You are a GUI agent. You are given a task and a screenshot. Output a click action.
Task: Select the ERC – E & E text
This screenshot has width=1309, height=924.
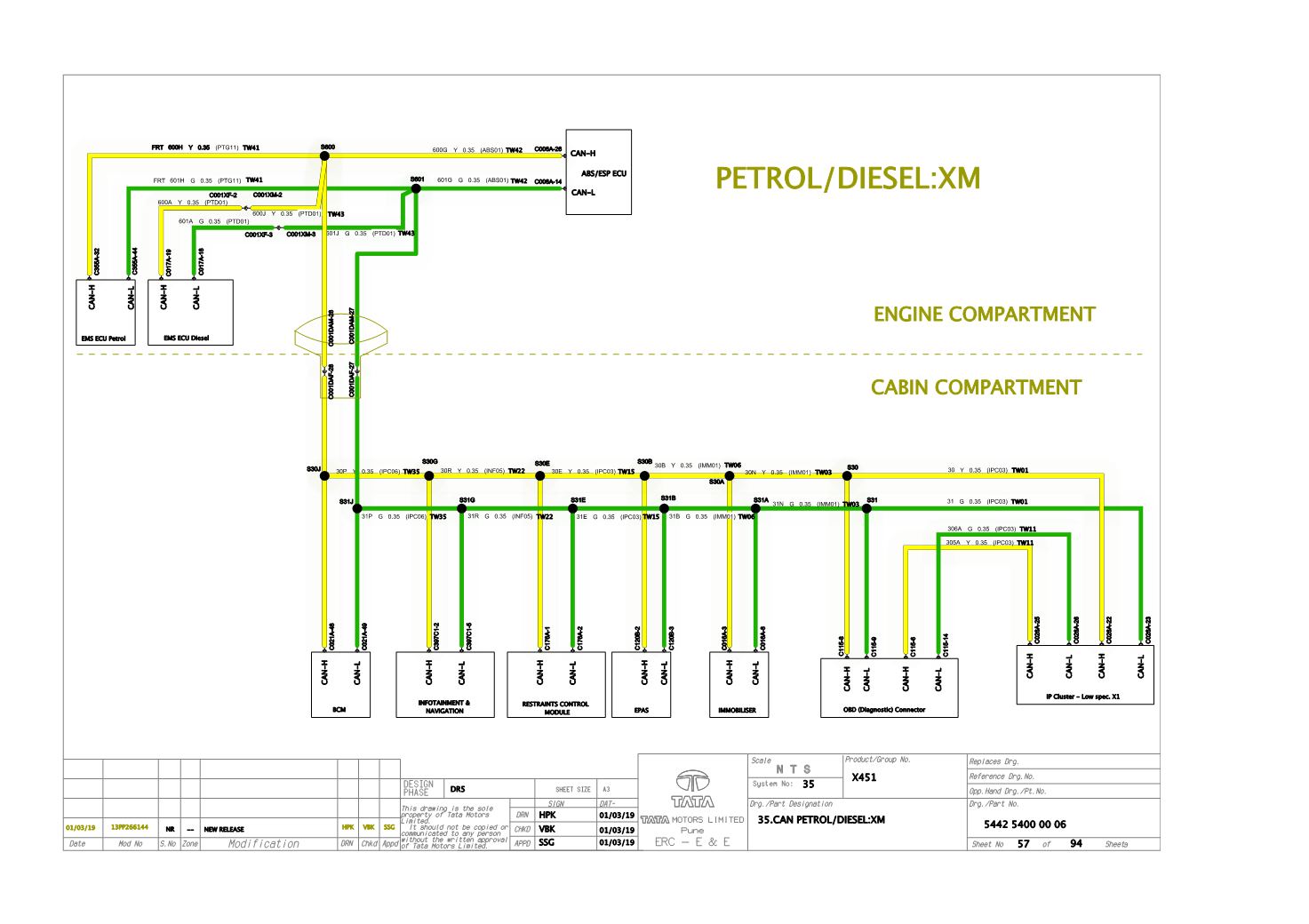[x=692, y=842]
